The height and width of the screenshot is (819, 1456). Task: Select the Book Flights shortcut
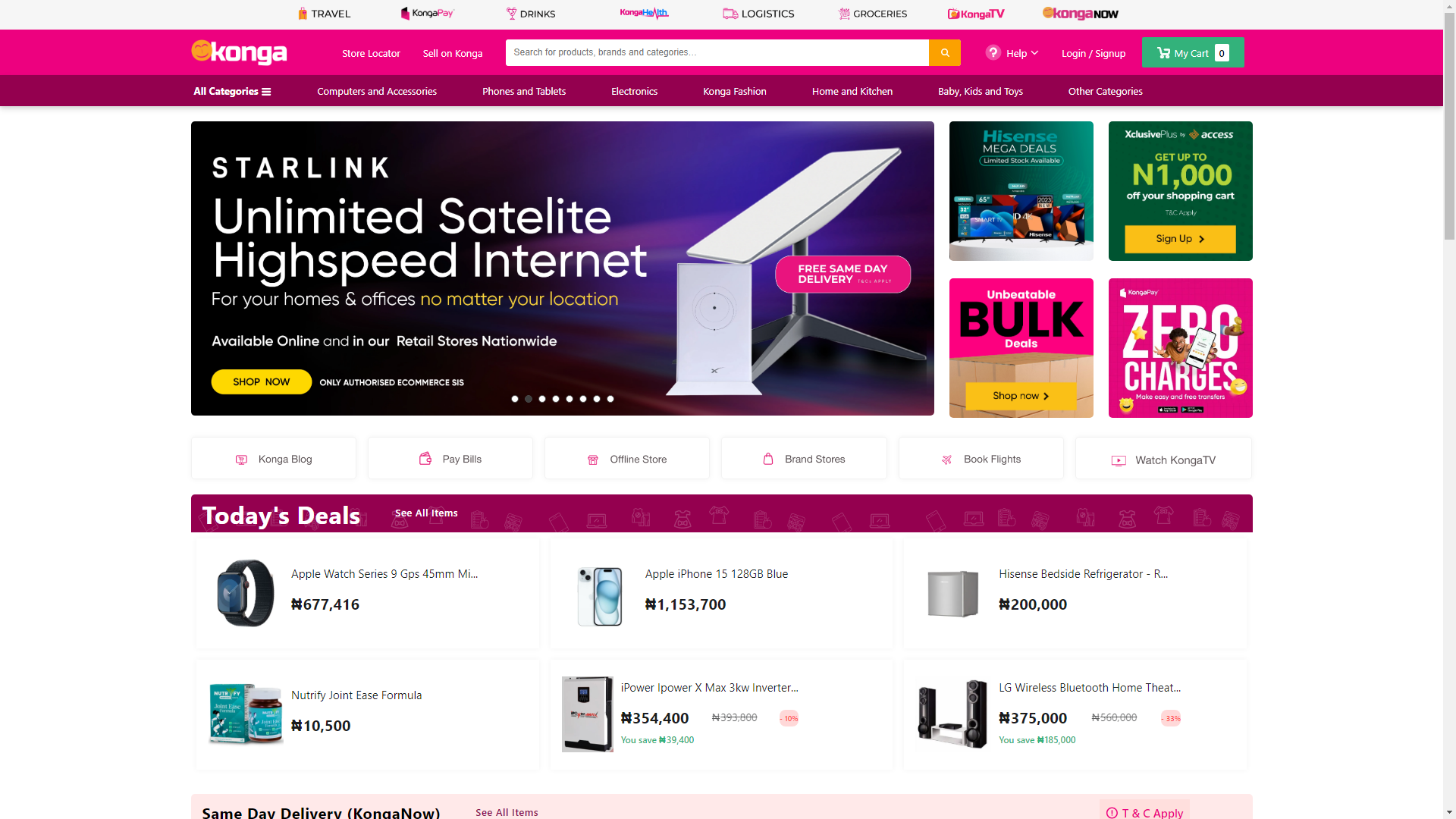tap(981, 459)
